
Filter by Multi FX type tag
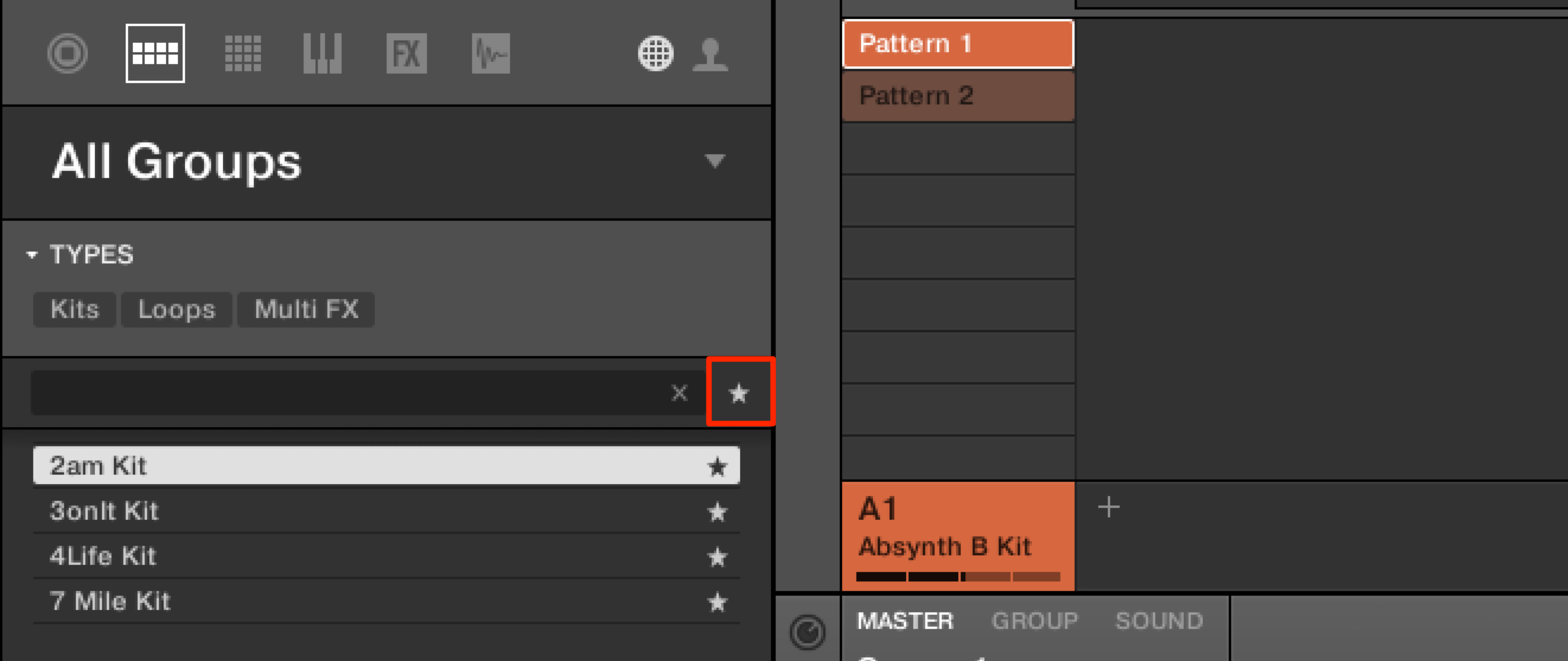point(306,310)
